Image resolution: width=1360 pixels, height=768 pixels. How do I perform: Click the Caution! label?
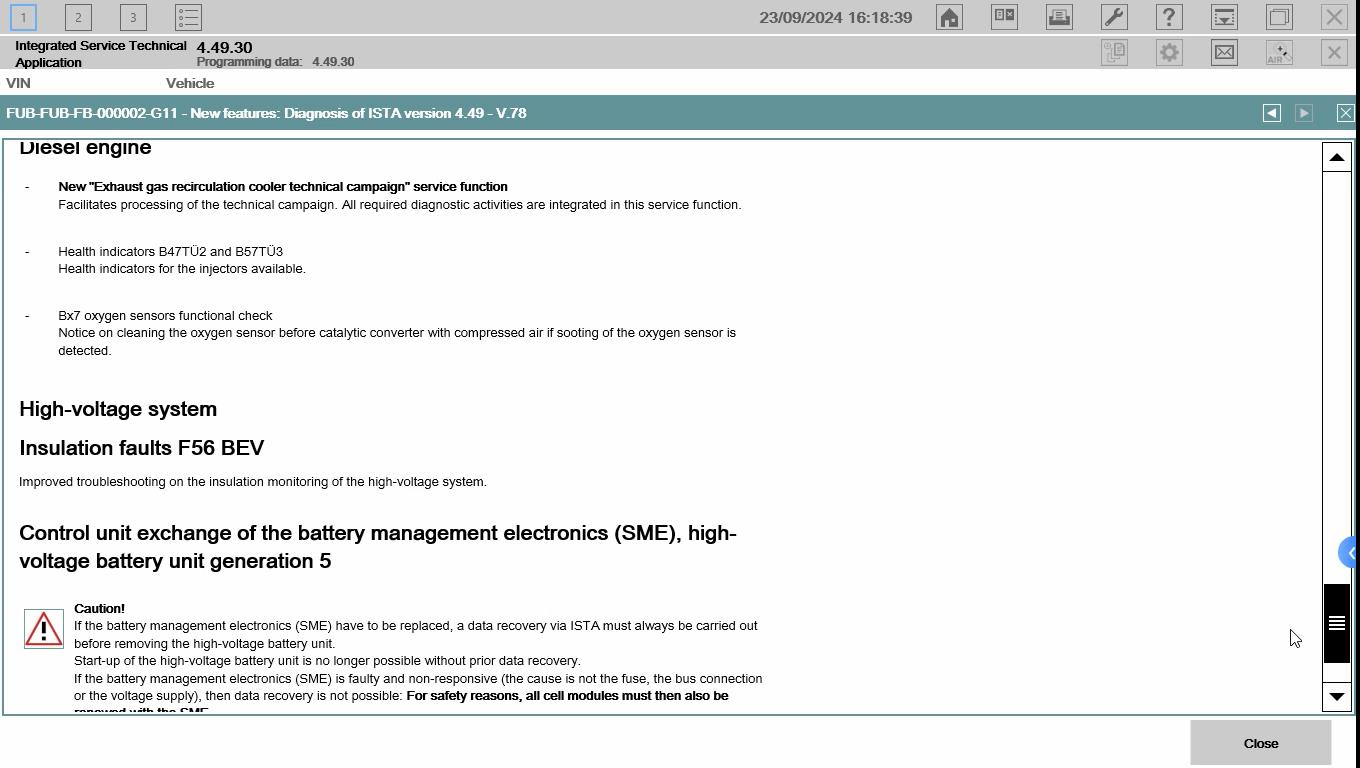click(99, 609)
